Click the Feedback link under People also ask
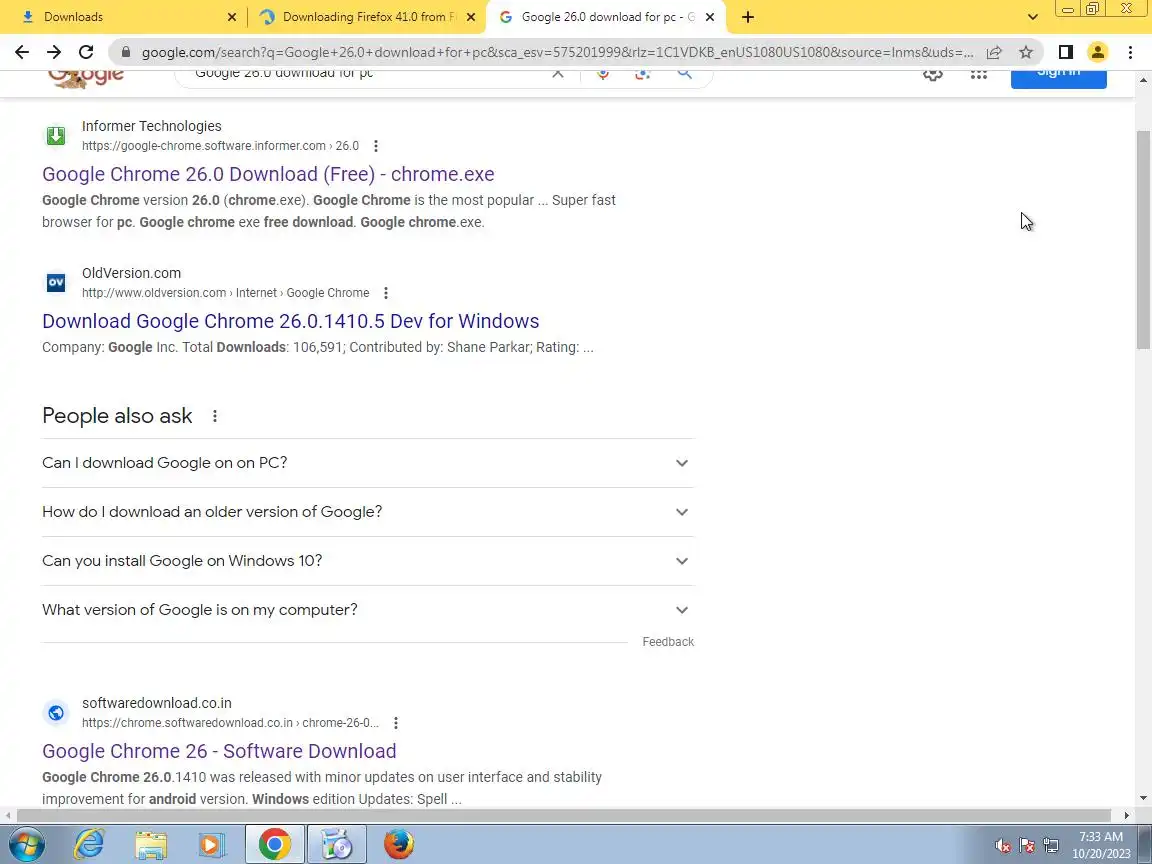Image resolution: width=1152 pixels, height=864 pixels. click(668, 642)
